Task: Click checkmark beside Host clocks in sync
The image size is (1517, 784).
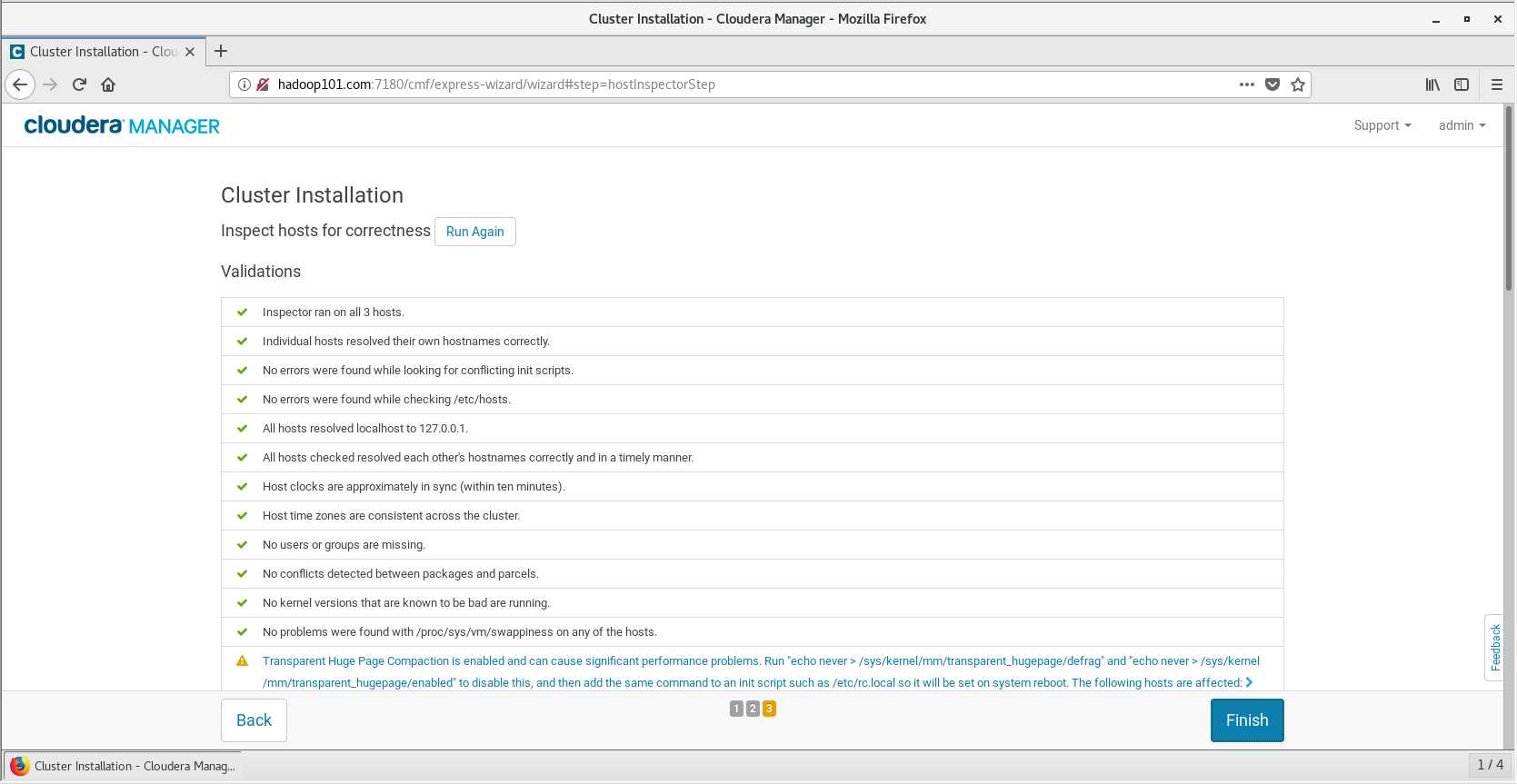Action: click(x=243, y=486)
